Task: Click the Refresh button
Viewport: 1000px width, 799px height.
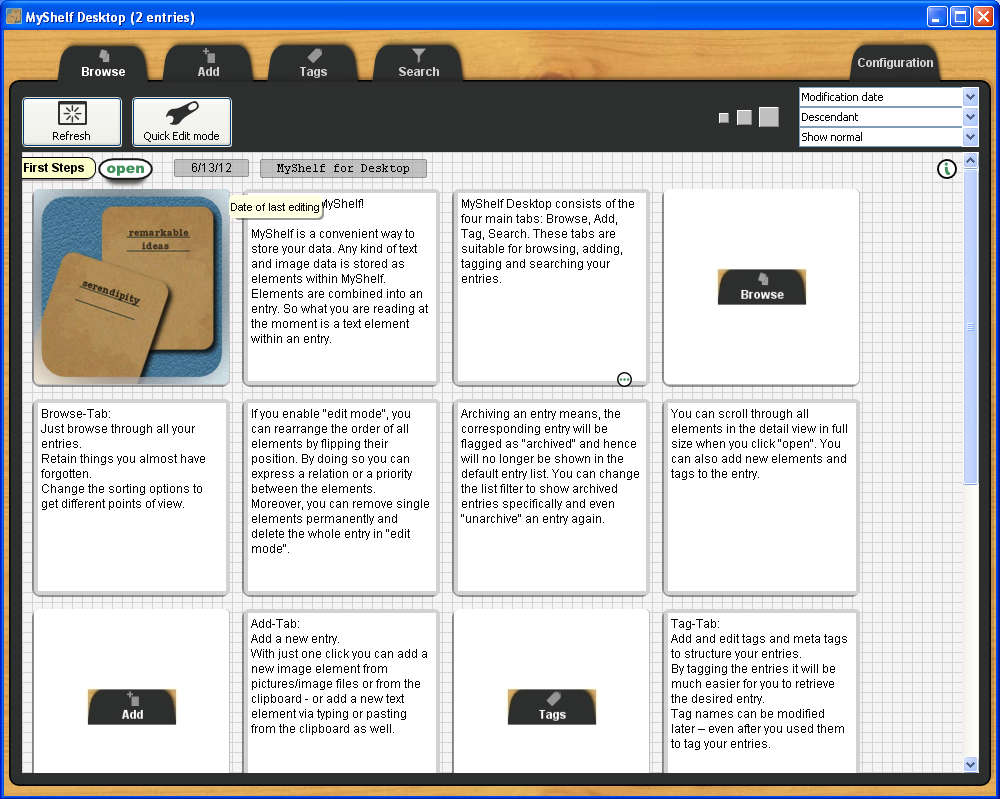Action: pos(71,122)
